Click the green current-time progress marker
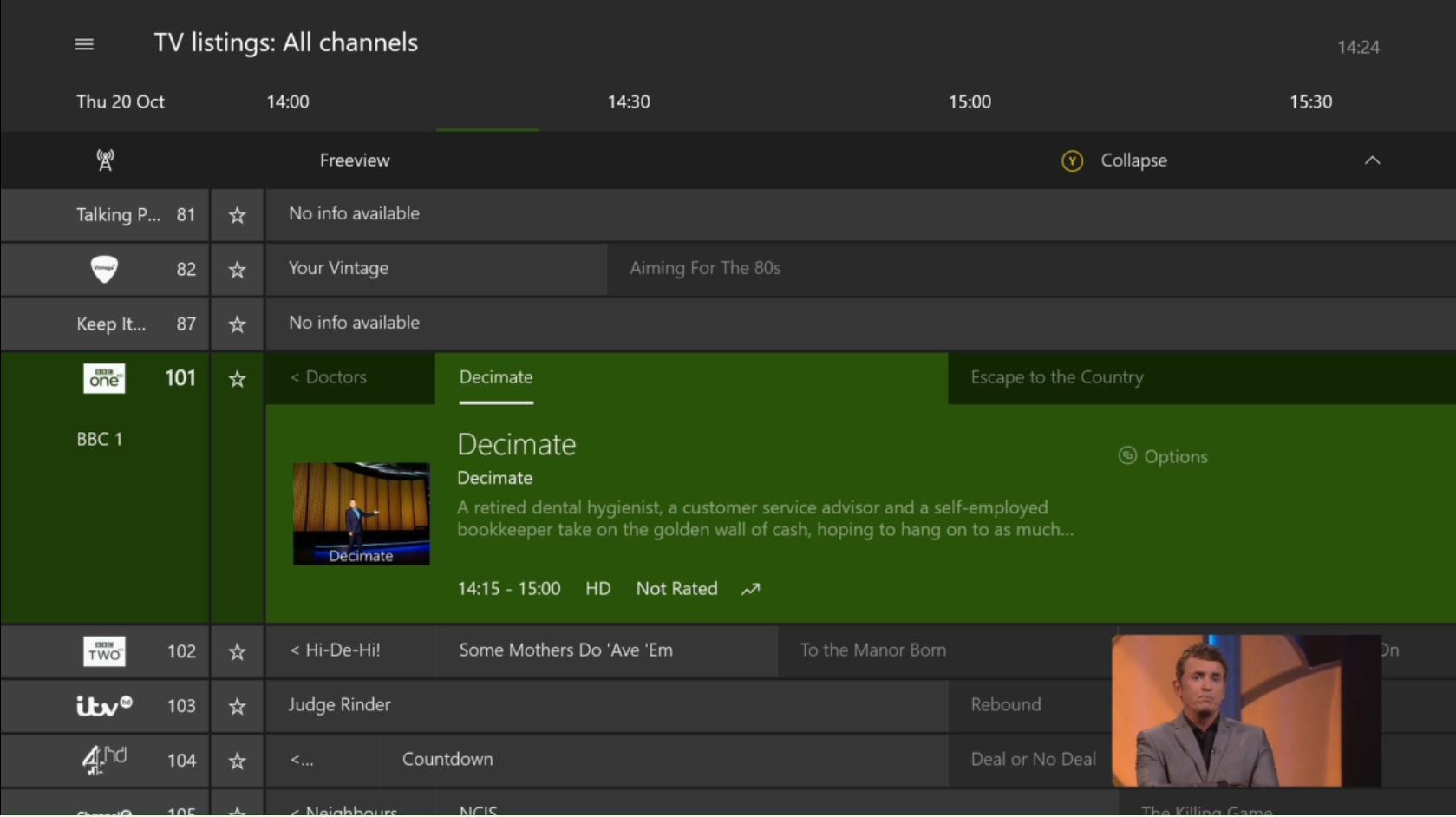This screenshot has height=817, width=1456. [x=487, y=129]
